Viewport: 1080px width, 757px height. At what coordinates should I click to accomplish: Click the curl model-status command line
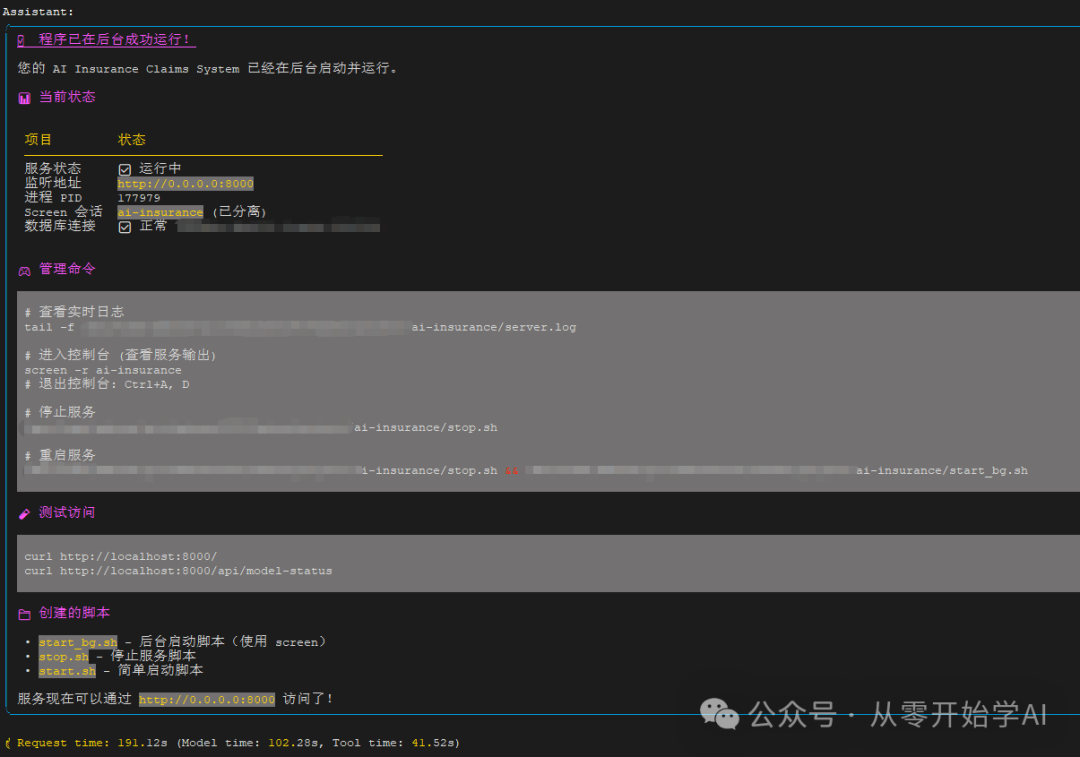tap(178, 571)
